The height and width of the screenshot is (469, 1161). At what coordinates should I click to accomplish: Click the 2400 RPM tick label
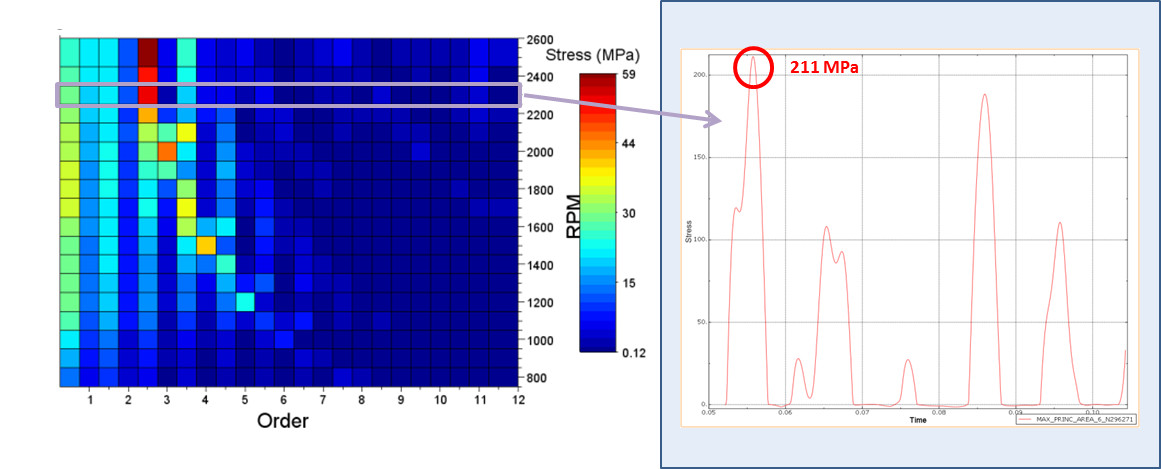tap(545, 77)
